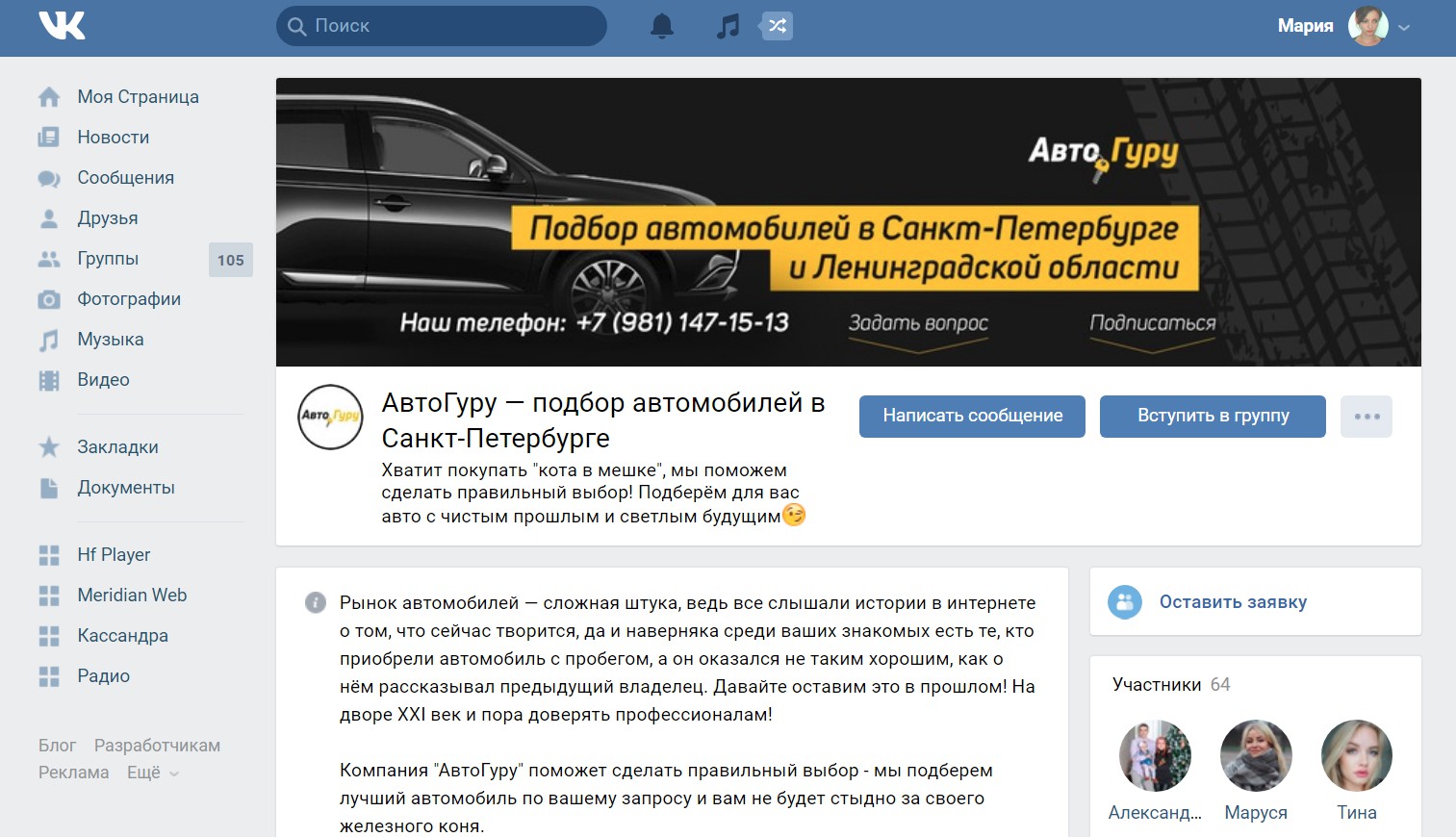This screenshot has height=837, width=1456.
Task: Click the home icon beside Моя Страница
Action: (49, 97)
